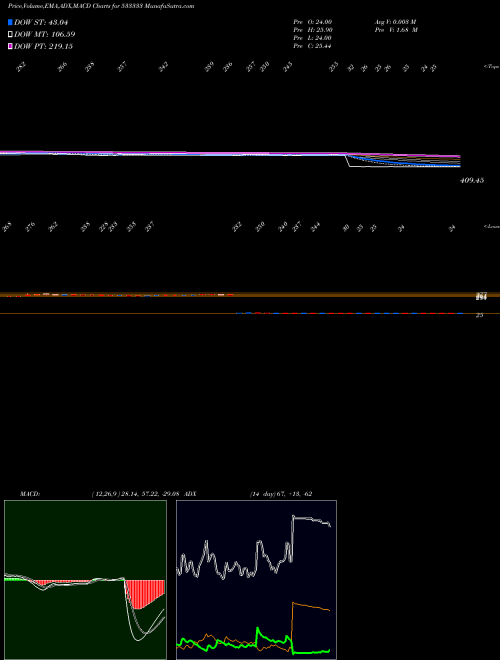Click the ADX (14 day) values text
The image size is (500, 660).
click(281, 494)
